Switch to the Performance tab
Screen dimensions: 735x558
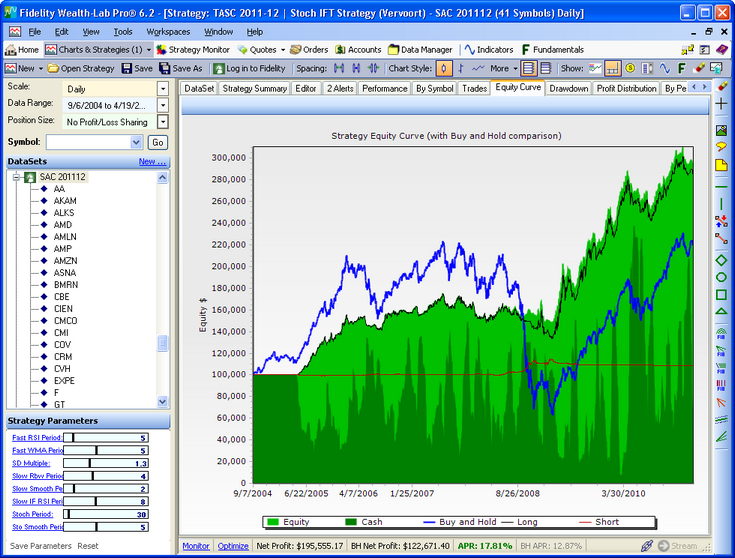click(384, 88)
